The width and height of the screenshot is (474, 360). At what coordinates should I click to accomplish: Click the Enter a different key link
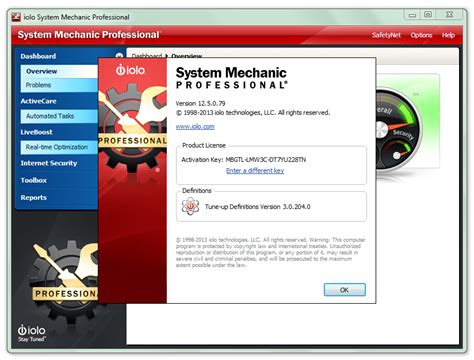[x=255, y=171]
